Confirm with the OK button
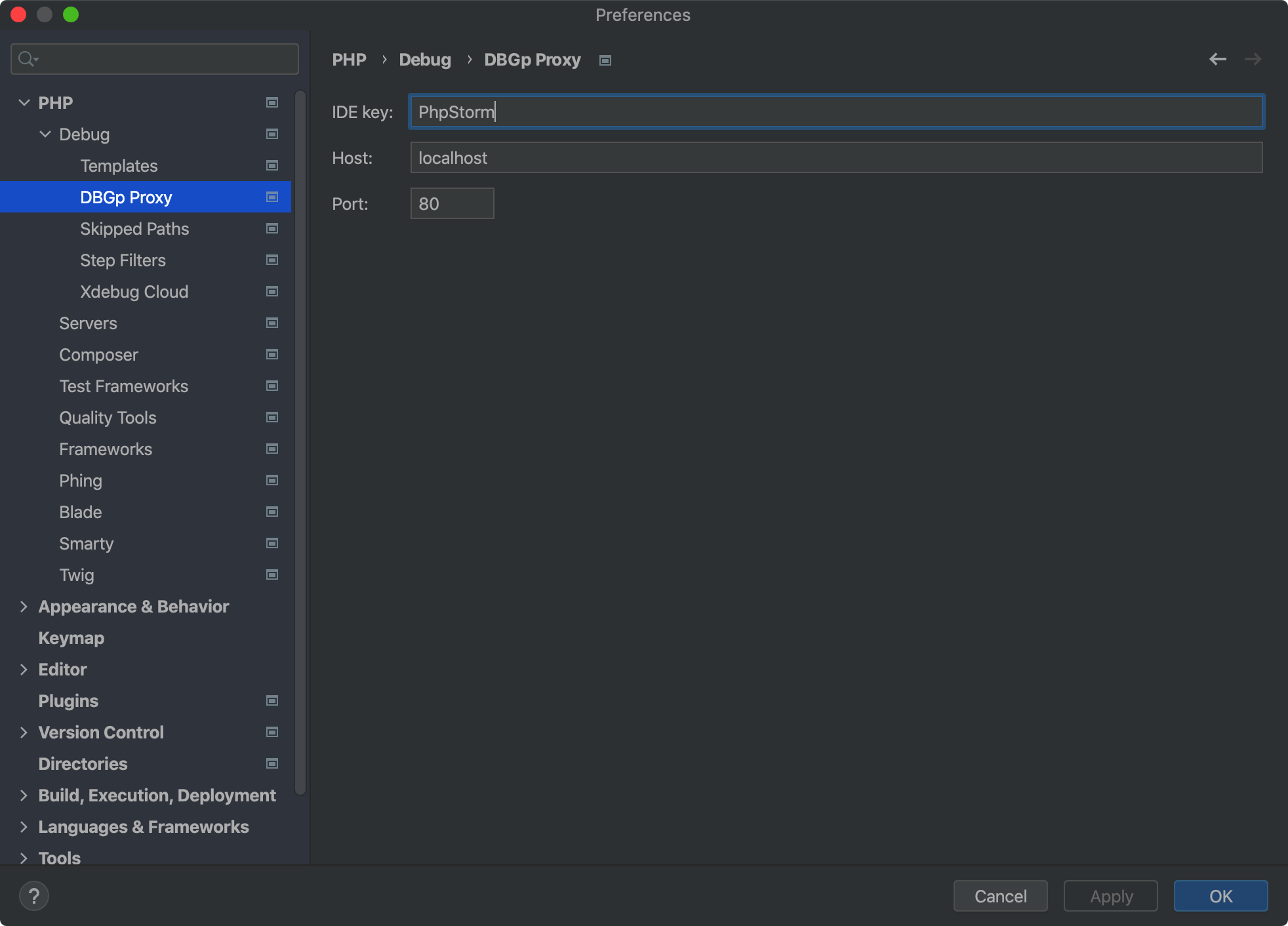The height and width of the screenshot is (926, 1288). pos(1220,896)
